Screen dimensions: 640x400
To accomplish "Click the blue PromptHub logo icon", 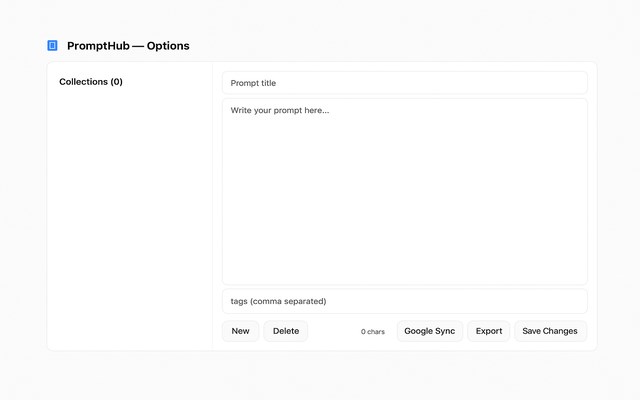I will click(x=52, y=45).
